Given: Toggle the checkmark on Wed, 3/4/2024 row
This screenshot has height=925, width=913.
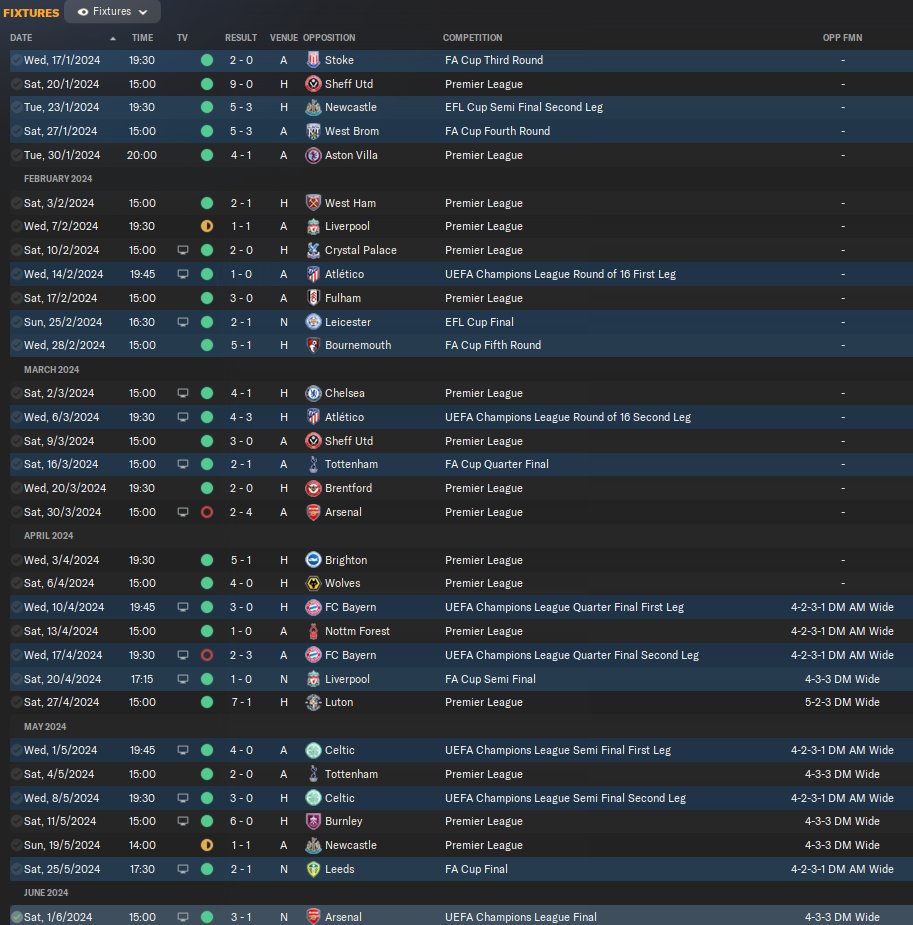Looking at the screenshot, I should [17, 560].
